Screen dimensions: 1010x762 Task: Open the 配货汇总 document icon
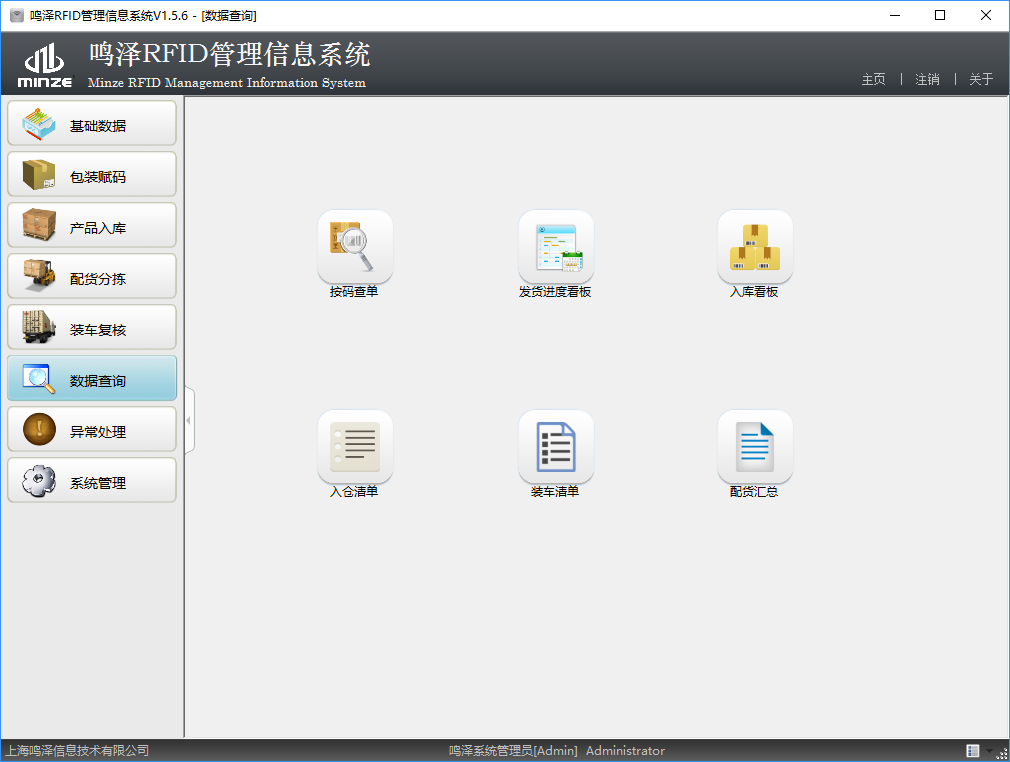(x=754, y=447)
